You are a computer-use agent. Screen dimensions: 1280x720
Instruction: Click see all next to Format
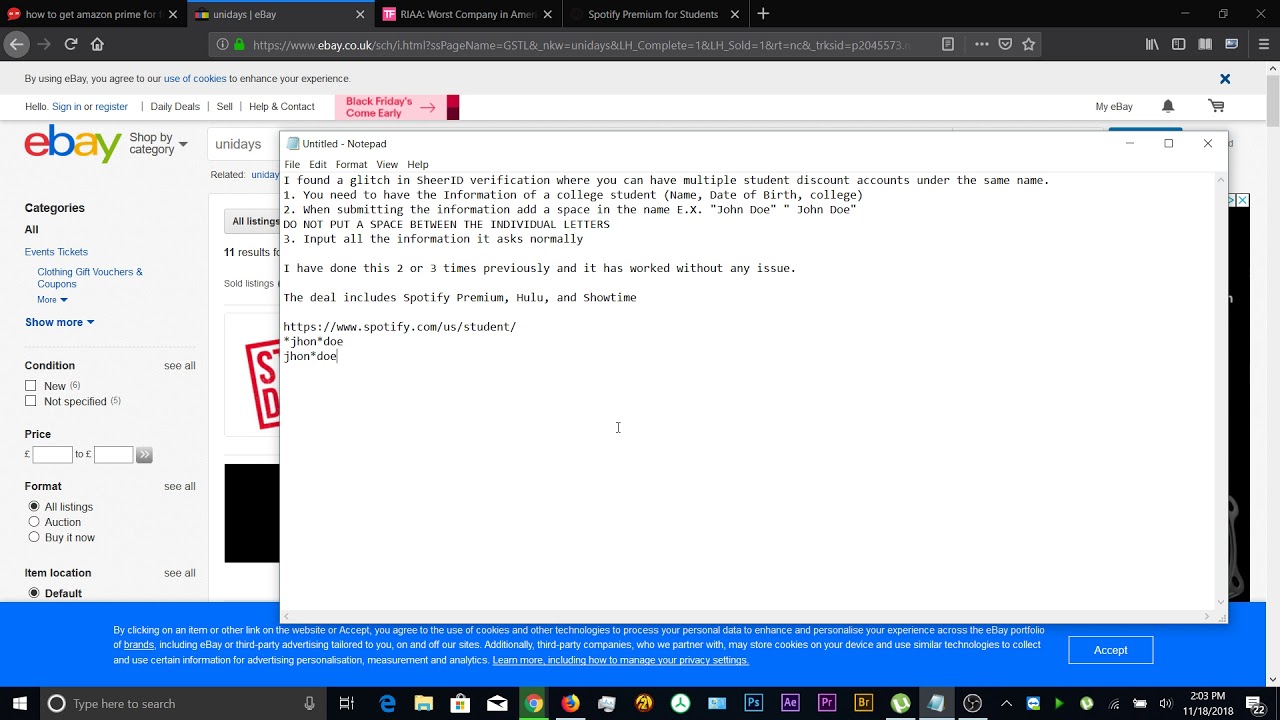coord(180,486)
